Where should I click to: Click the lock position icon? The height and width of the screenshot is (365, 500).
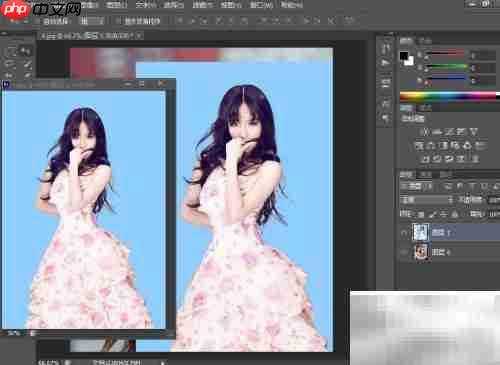pos(443,214)
